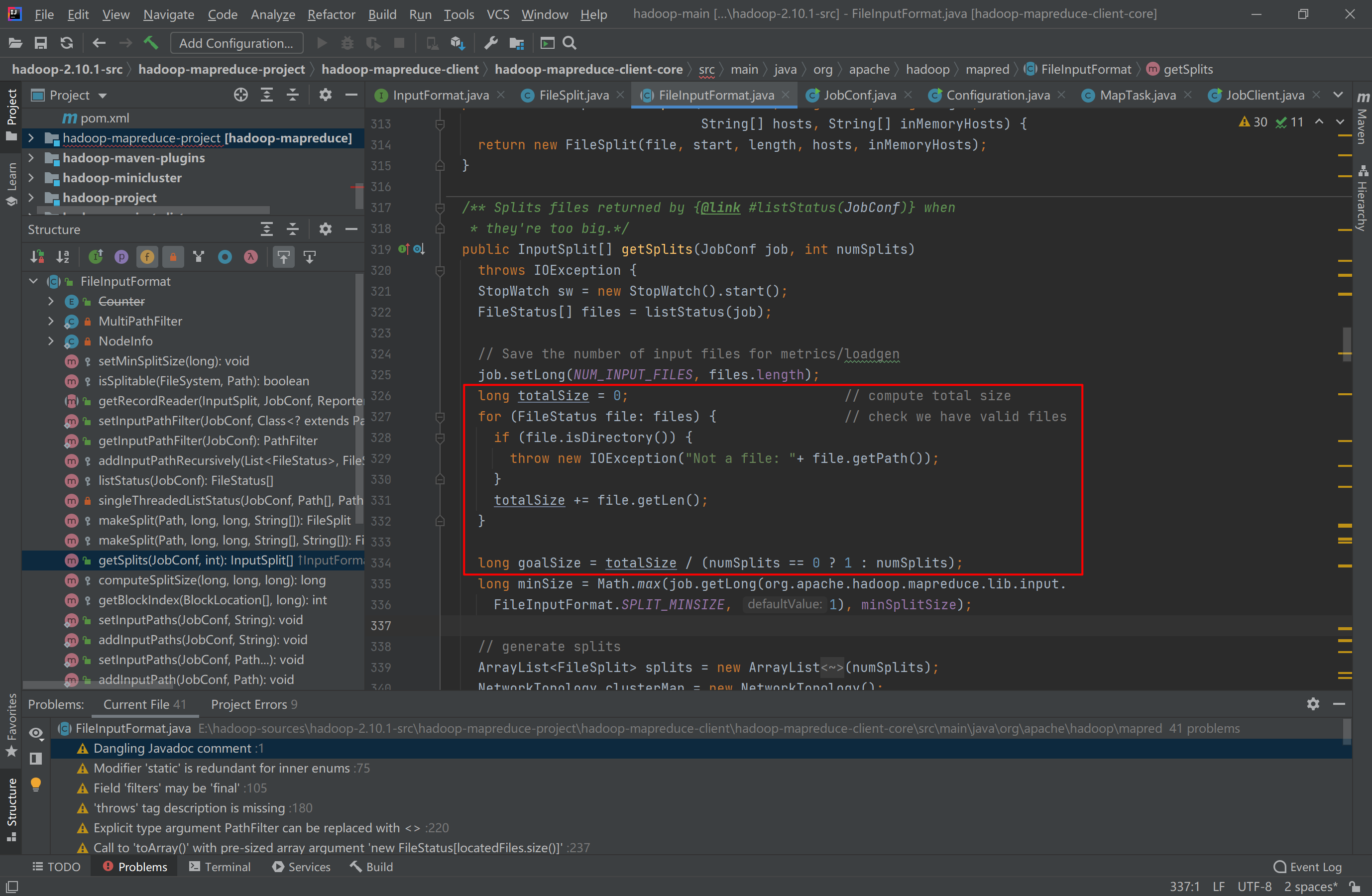Switch to the JobConf.java editor tab

[x=859, y=95]
